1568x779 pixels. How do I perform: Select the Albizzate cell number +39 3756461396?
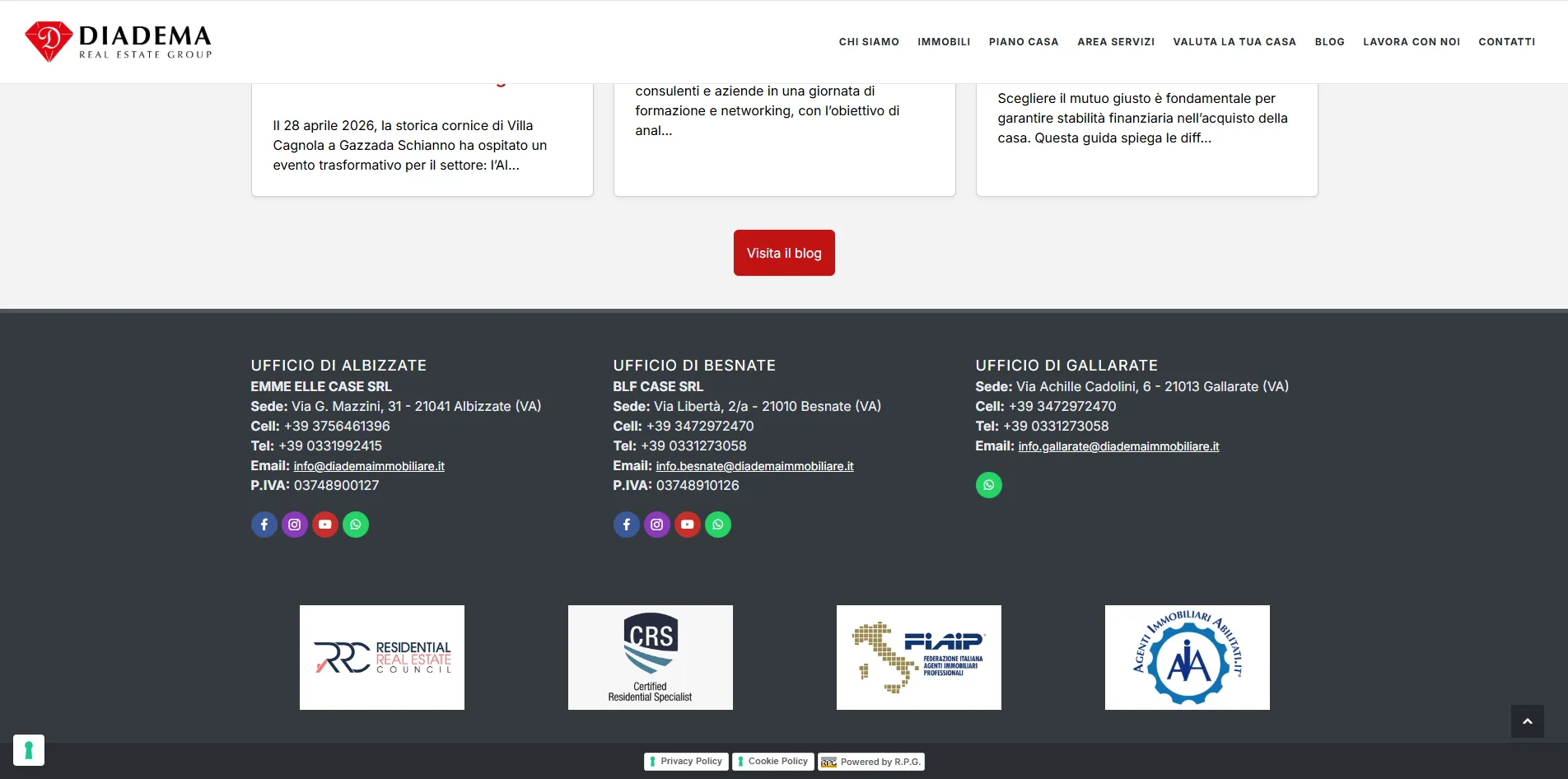337,427
